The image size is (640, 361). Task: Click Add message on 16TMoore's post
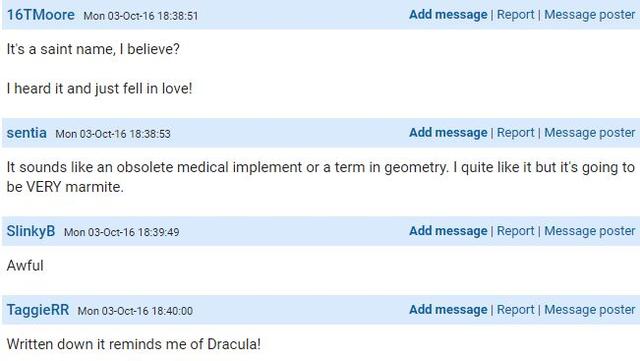[448, 15]
